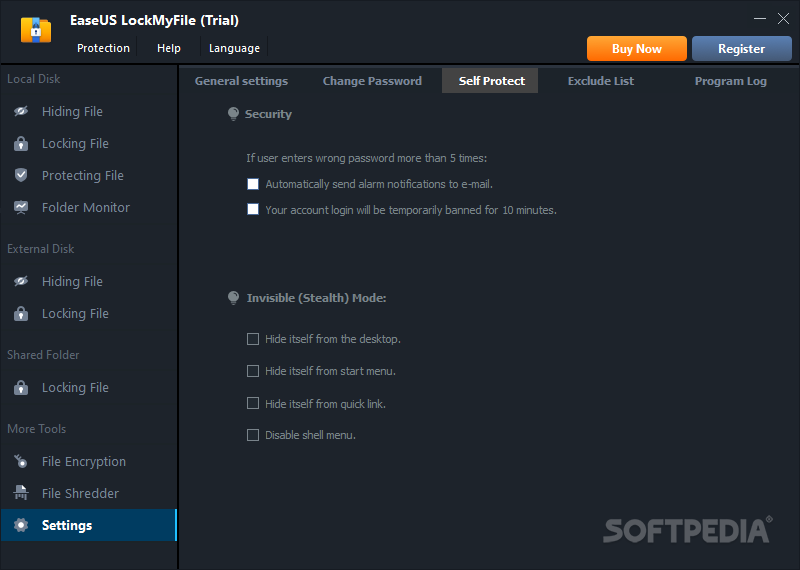
Task: Click the shield icon for Protecting File
Action: pos(21,175)
